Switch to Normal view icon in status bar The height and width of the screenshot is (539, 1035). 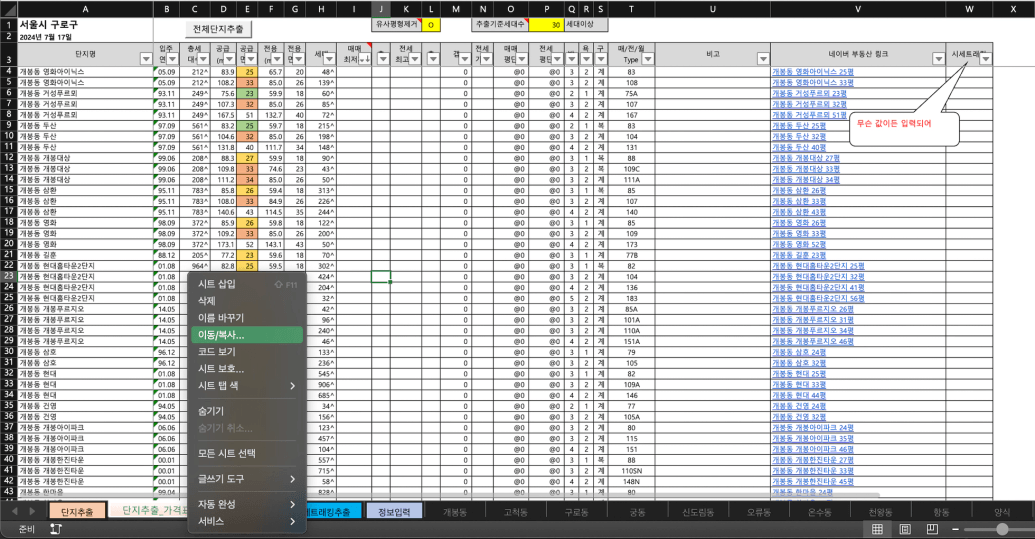(x=877, y=528)
